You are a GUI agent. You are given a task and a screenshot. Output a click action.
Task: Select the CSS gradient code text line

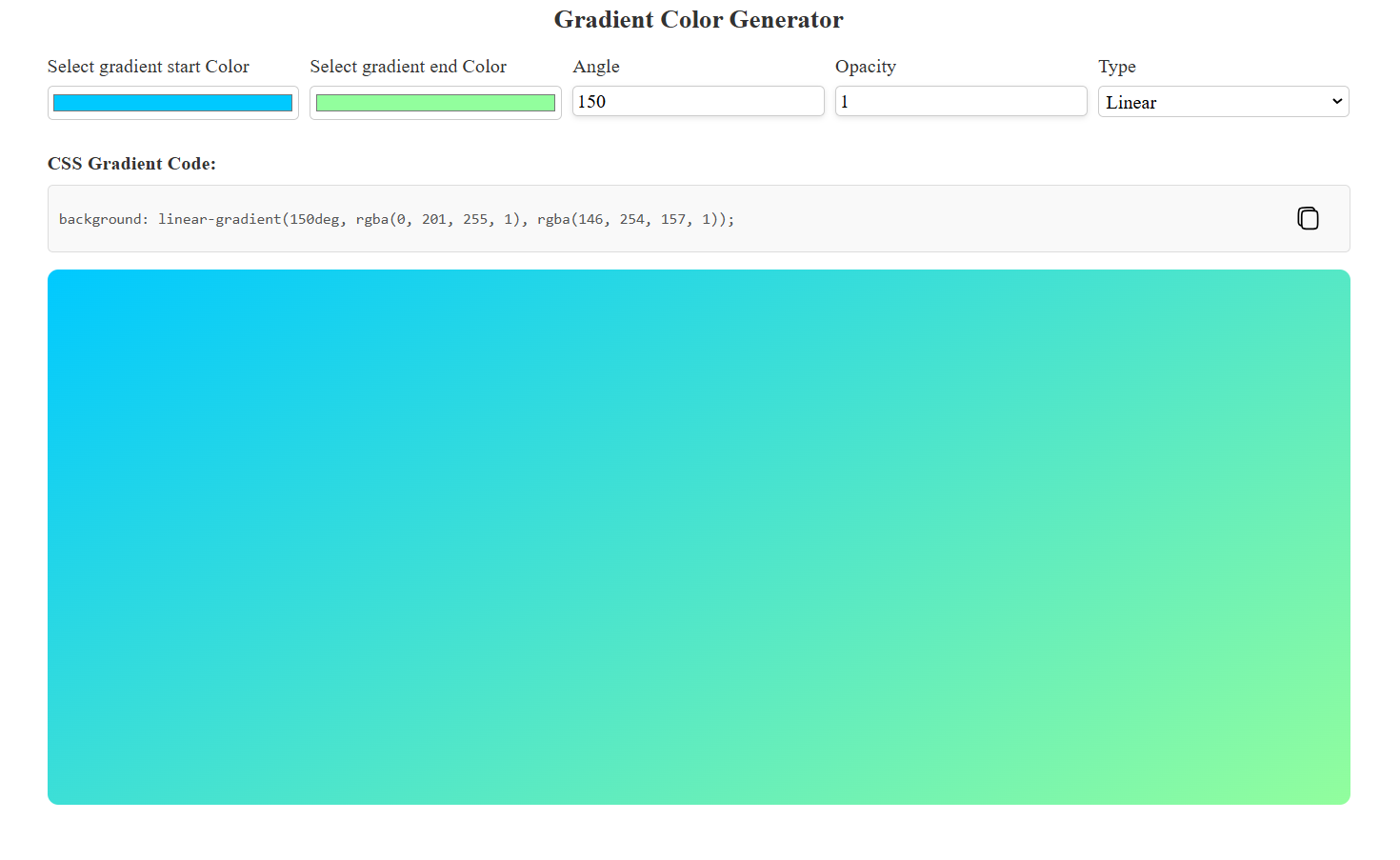pyautogui.click(x=396, y=219)
